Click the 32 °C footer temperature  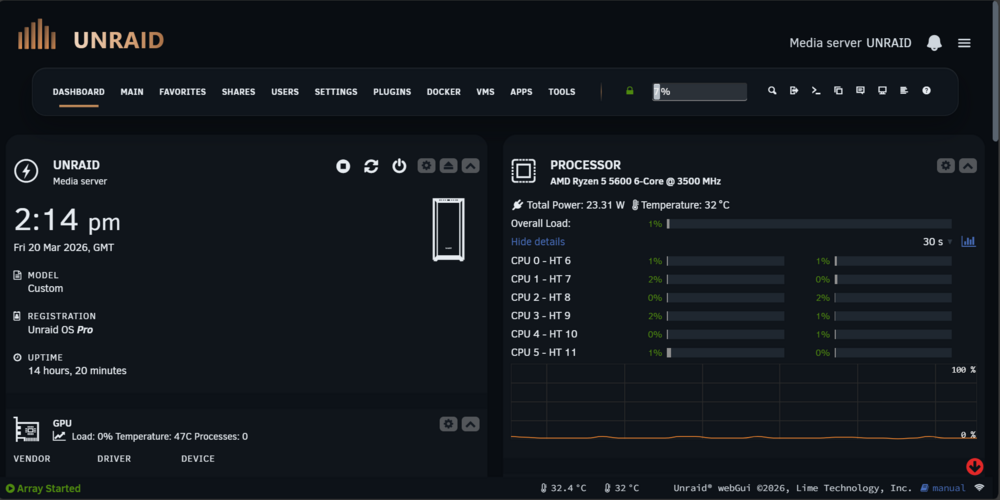pos(622,489)
